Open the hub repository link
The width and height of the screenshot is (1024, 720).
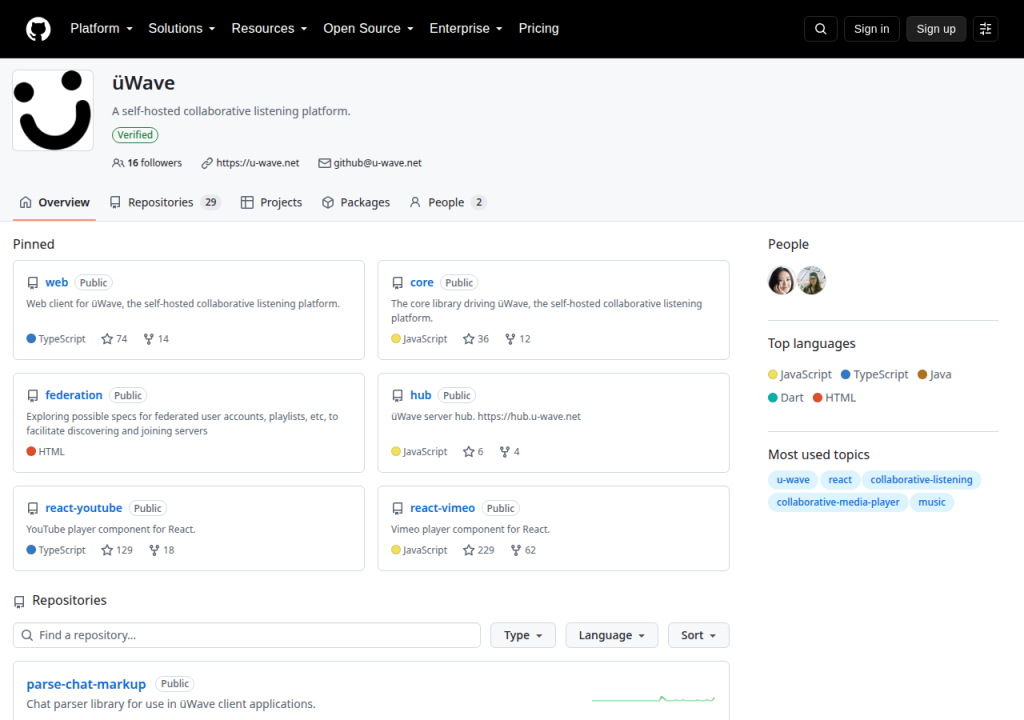click(x=421, y=395)
